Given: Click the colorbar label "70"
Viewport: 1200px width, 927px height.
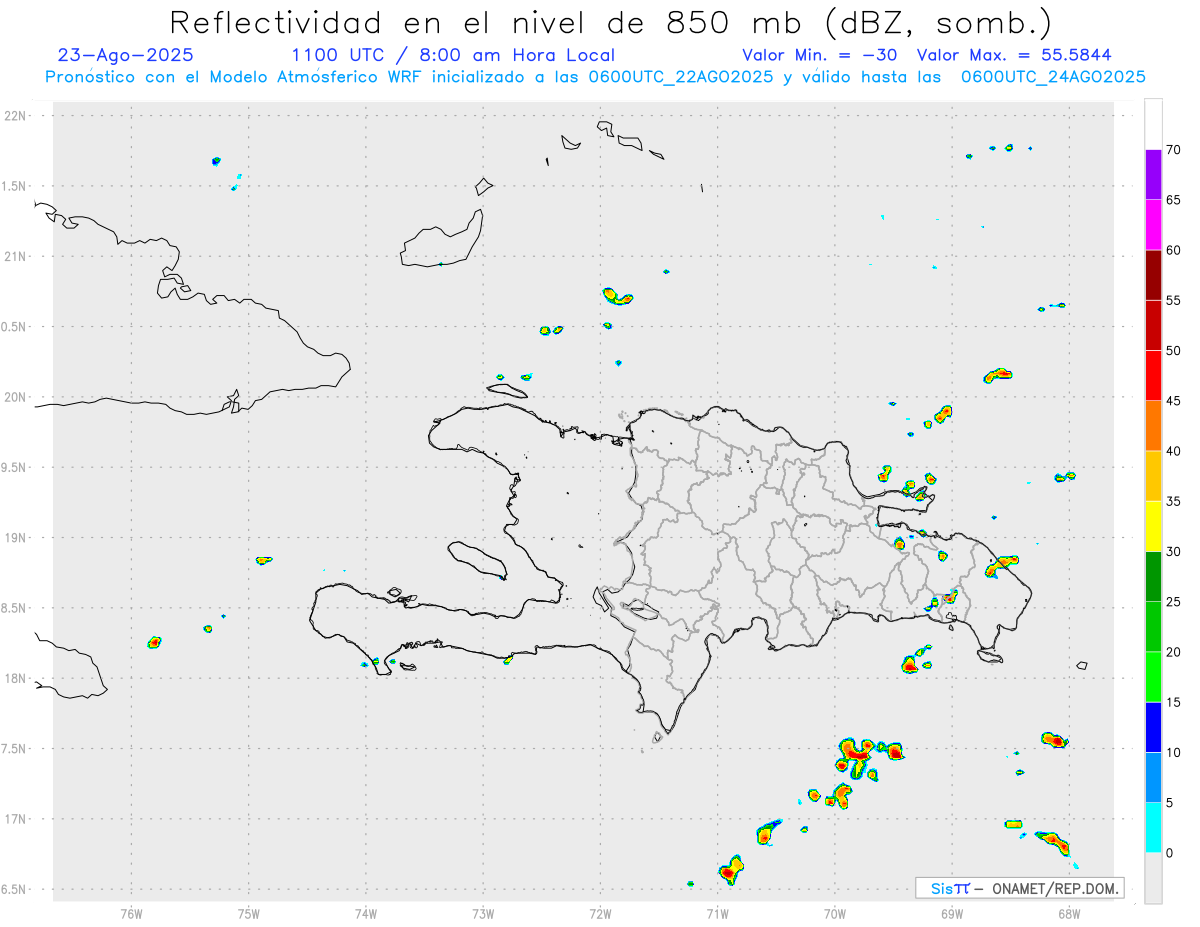Looking at the screenshot, I should tap(1174, 150).
